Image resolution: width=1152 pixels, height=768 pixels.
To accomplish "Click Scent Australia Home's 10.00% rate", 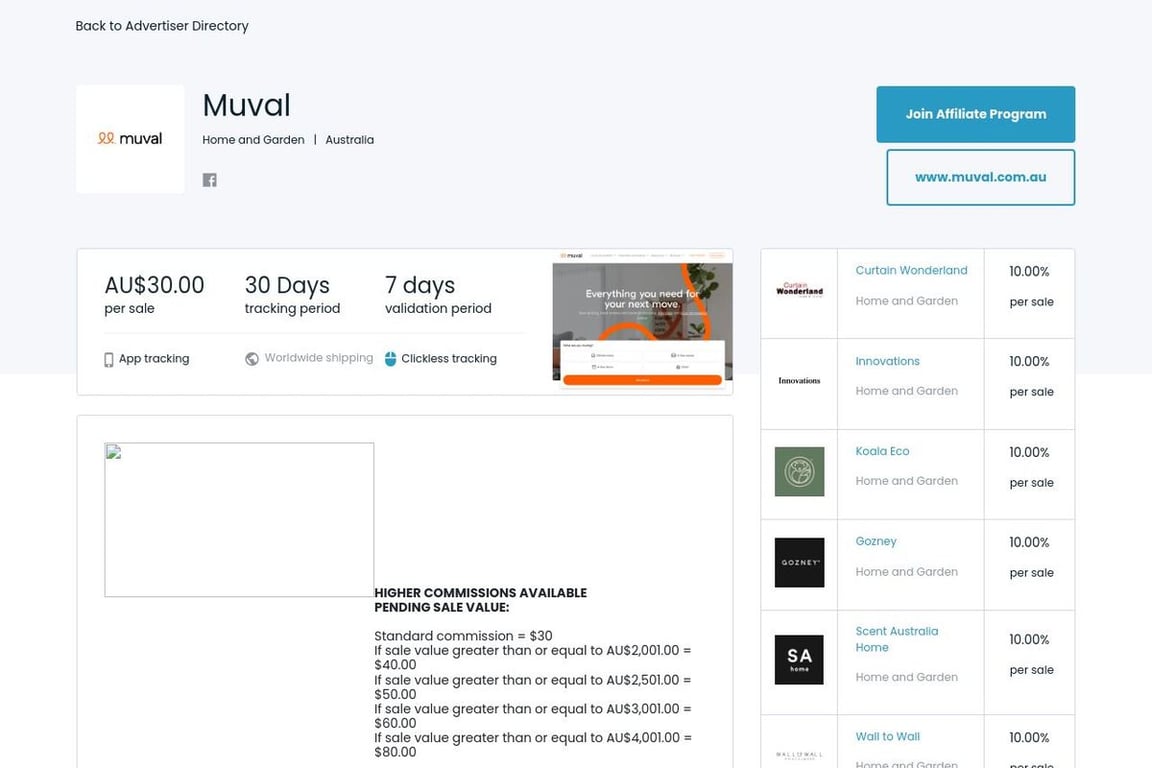I will pyautogui.click(x=1029, y=639).
